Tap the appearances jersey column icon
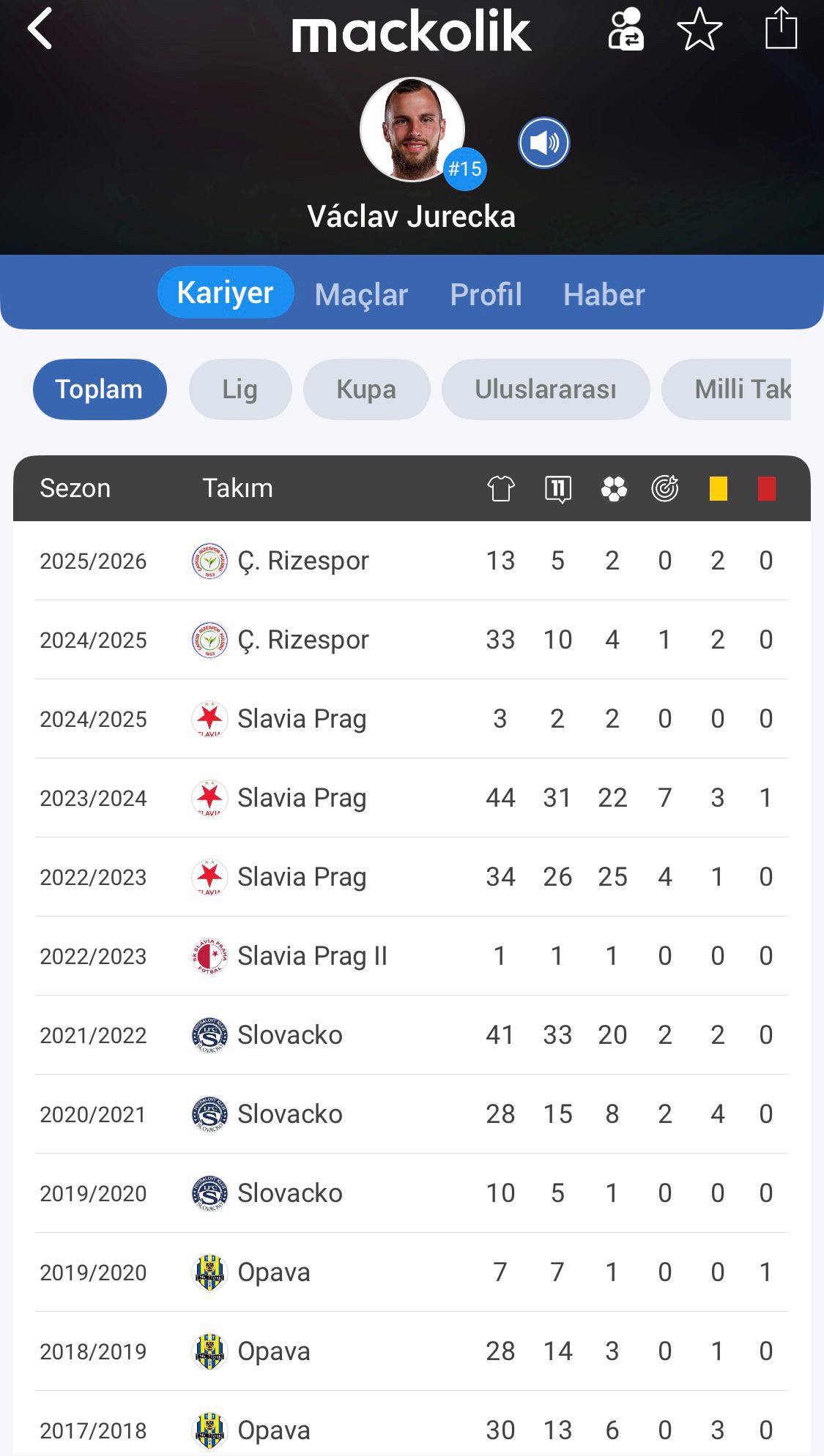The height and width of the screenshot is (1456, 824). (x=501, y=488)
